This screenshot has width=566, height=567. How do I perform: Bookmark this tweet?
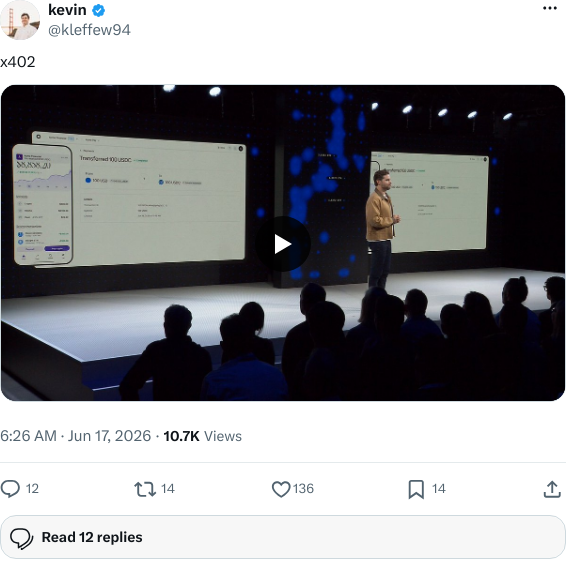[x=416, y=489]
